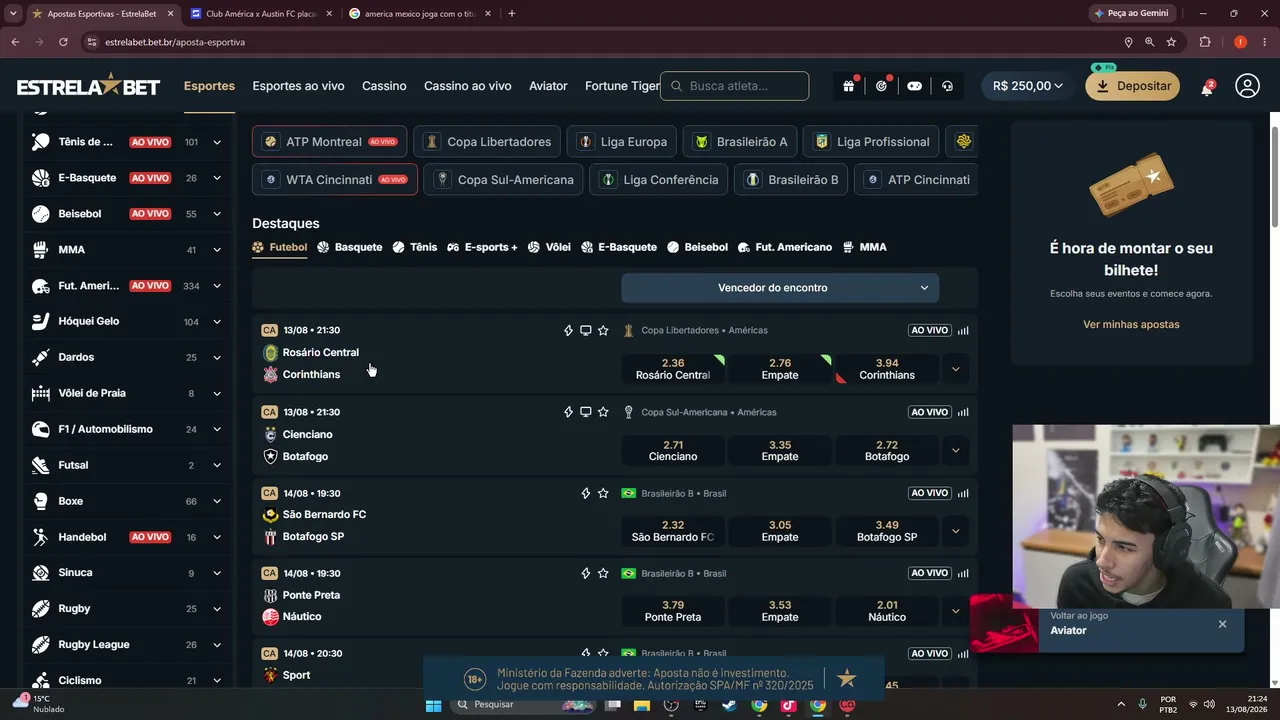Switch to the Tênis highlights tab
Screen dimensions: 1280x720
coord(415,247)
